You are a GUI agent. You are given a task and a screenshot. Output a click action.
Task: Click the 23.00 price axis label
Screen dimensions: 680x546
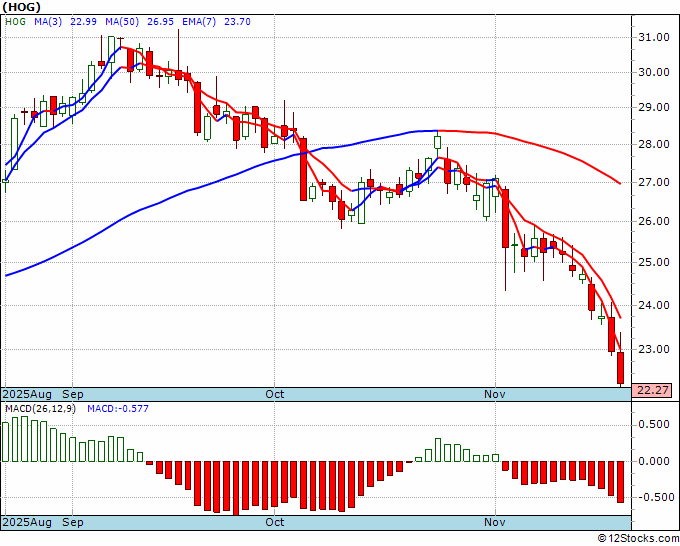point(654,349)
